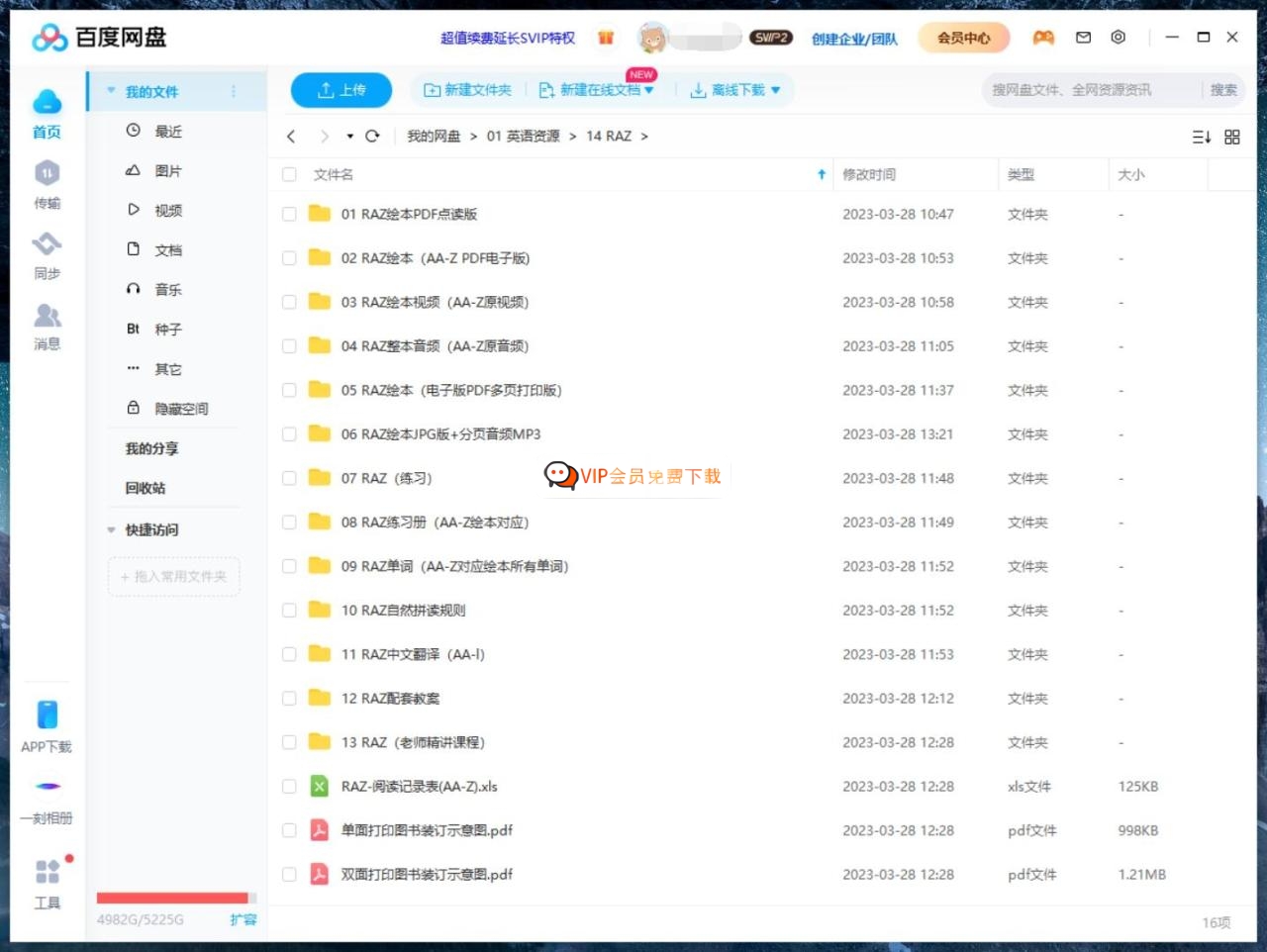Go back with the left arrow

pyautogui.click(x=291, y=137)
